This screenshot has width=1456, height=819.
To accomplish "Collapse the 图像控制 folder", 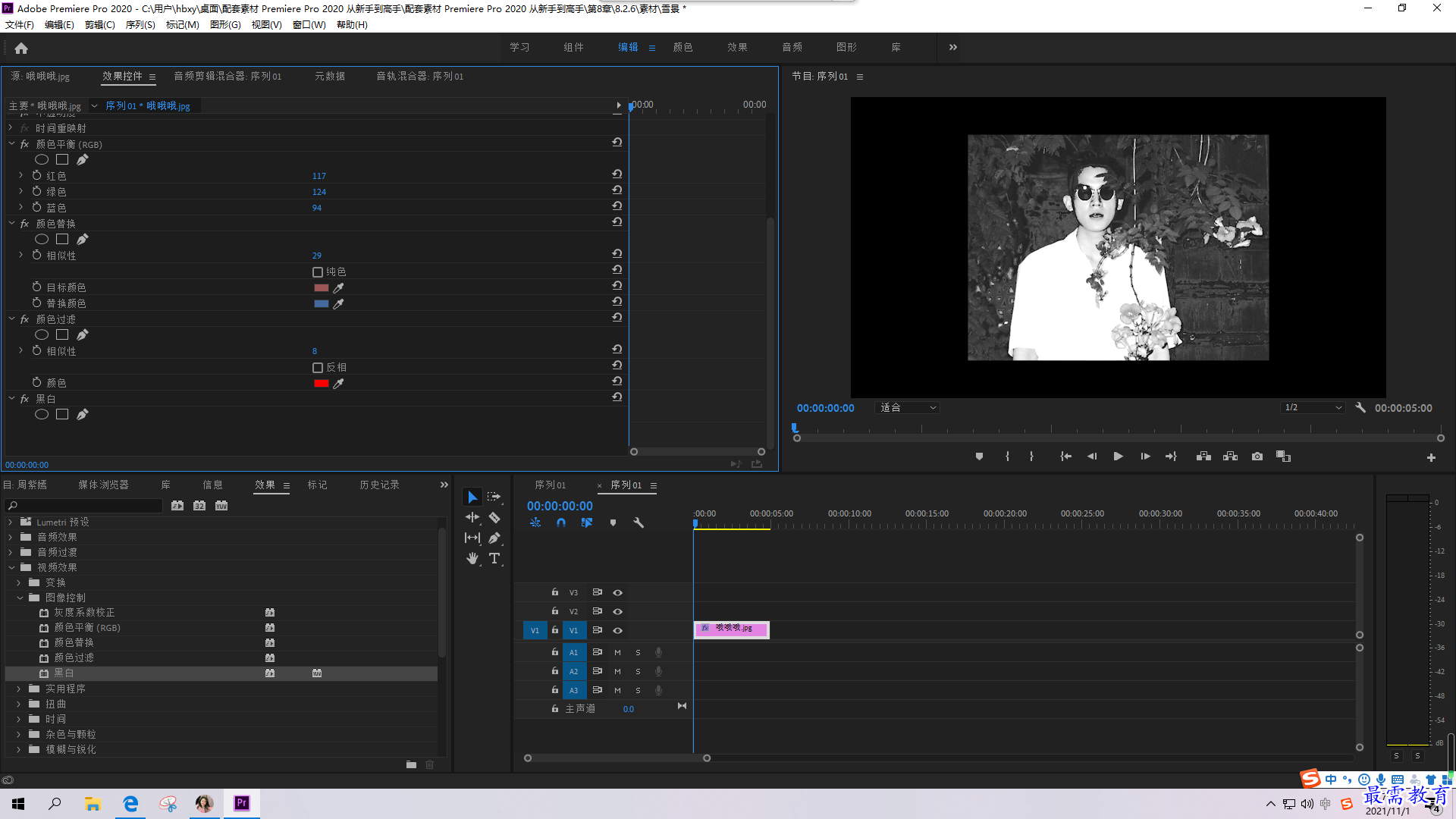I will pos(19,598).
